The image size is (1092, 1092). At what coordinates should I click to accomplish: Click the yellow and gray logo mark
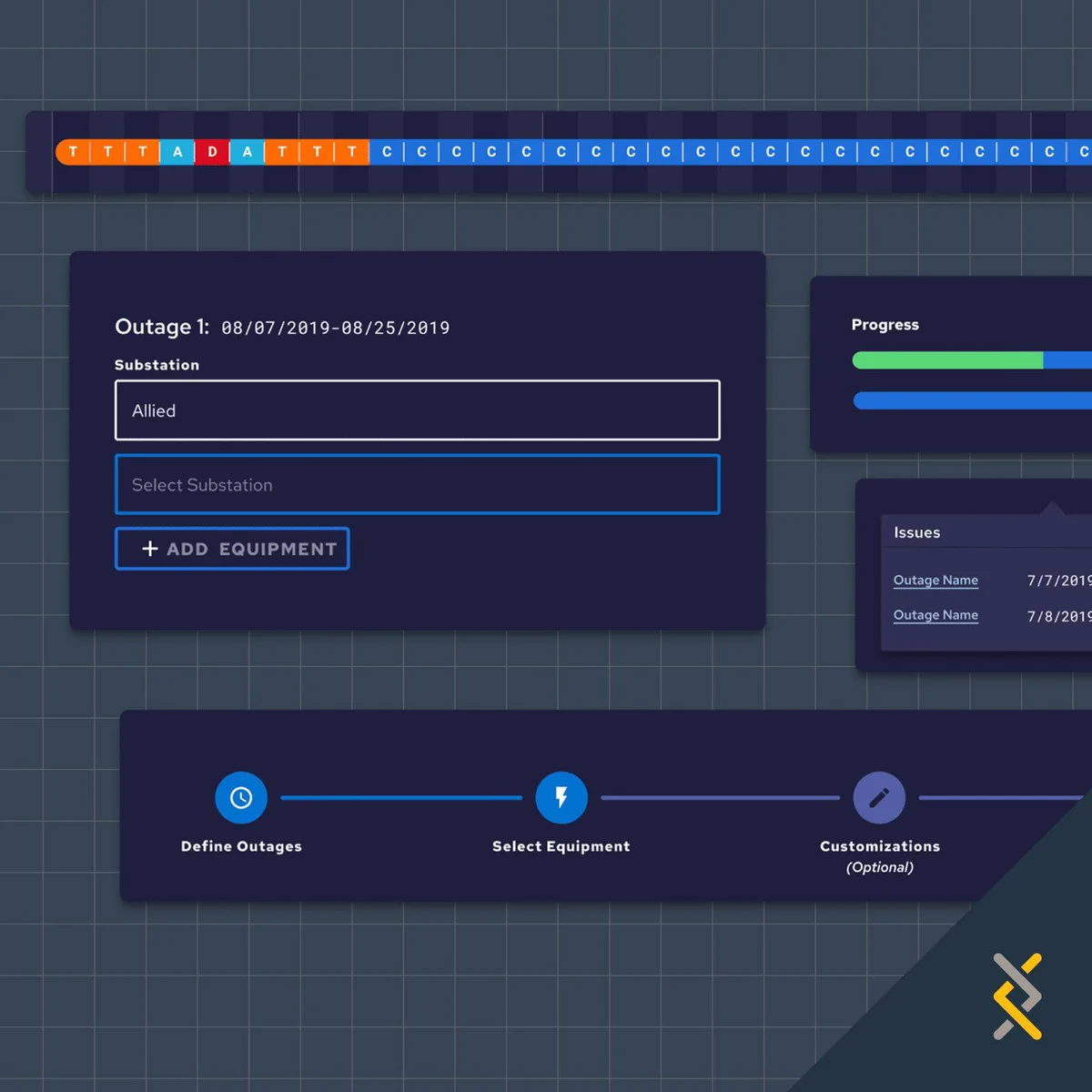[1017, 996]
